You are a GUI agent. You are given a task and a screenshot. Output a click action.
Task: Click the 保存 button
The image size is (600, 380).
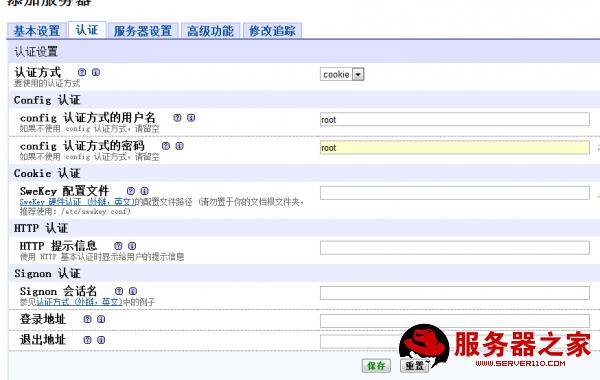(x=376, y=366)
